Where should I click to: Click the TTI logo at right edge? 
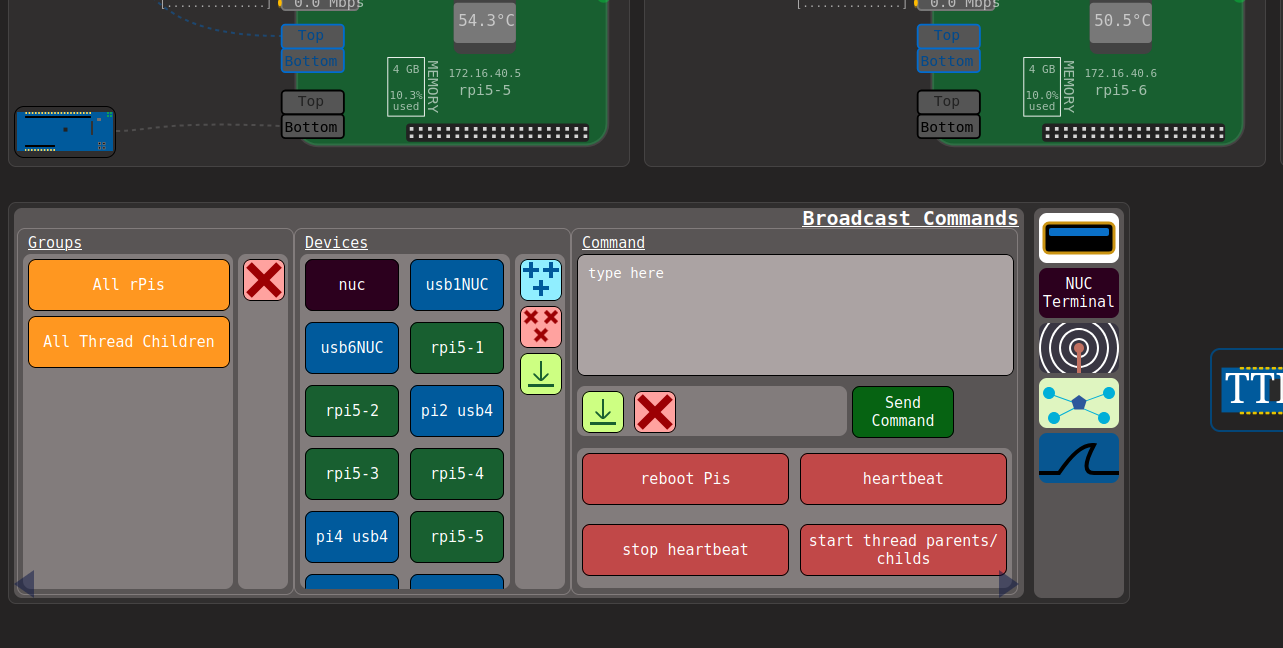pos(1247,390)
